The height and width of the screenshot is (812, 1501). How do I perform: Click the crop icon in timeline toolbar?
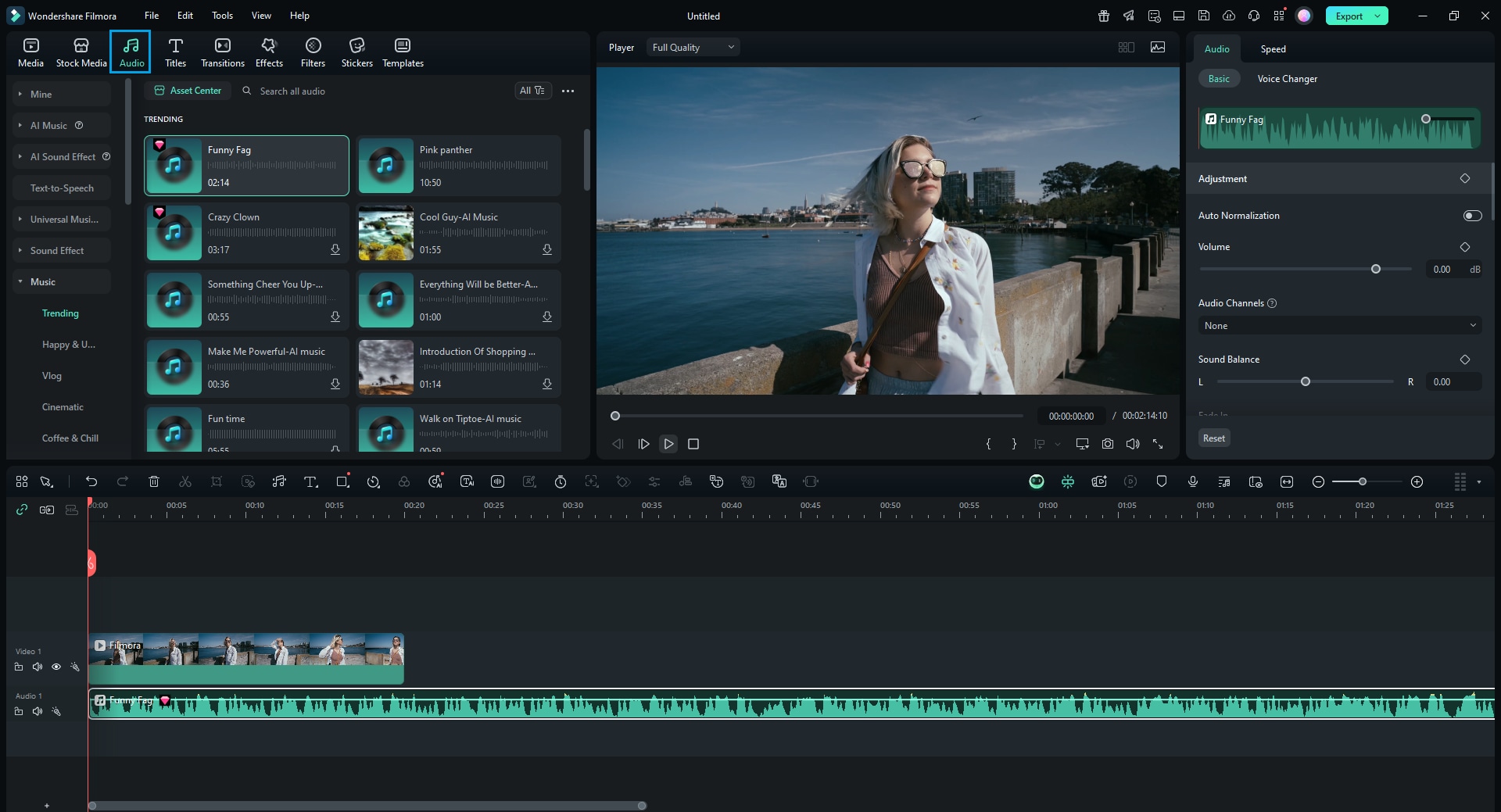[217, 481]
